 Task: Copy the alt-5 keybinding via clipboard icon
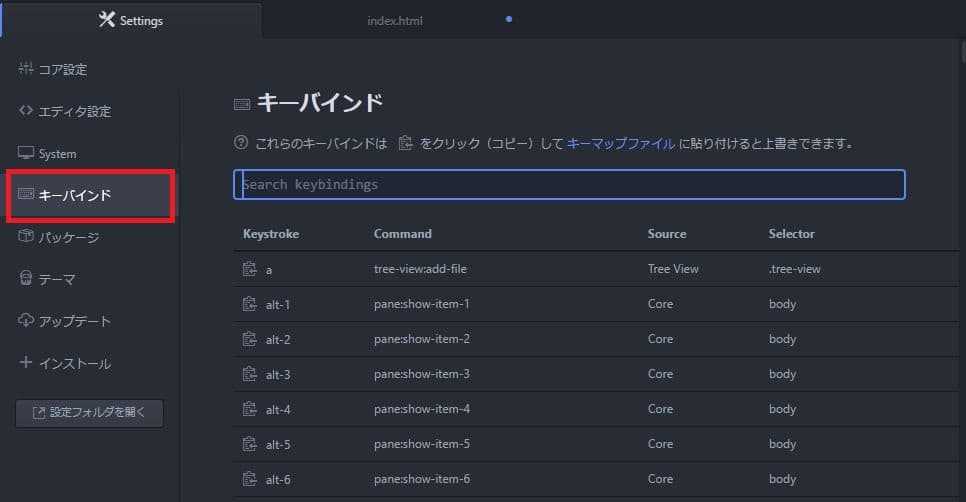[x=250, y=444]
